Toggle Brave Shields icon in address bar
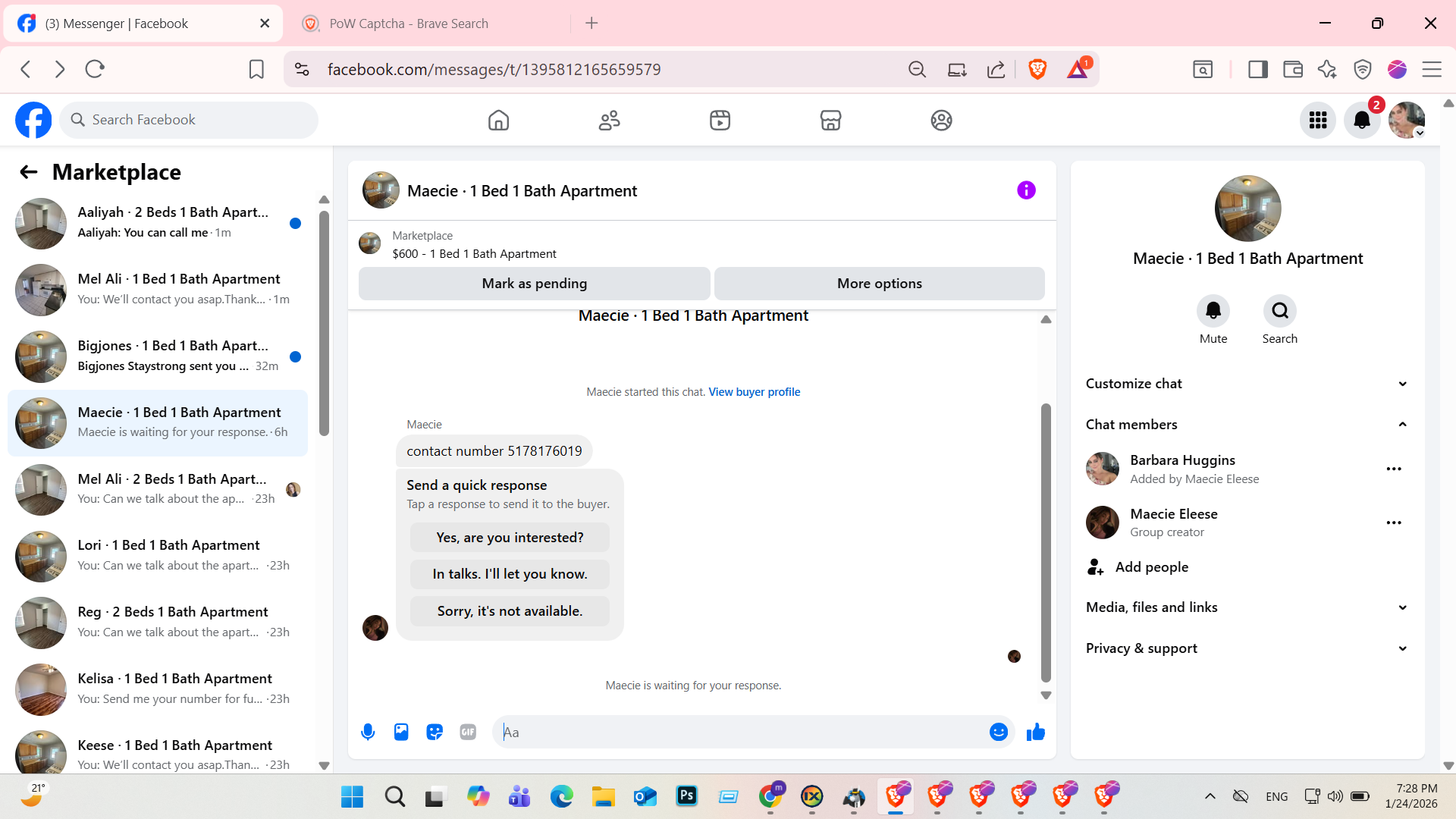This screenshot has height=819, width=1456. 1037,70
